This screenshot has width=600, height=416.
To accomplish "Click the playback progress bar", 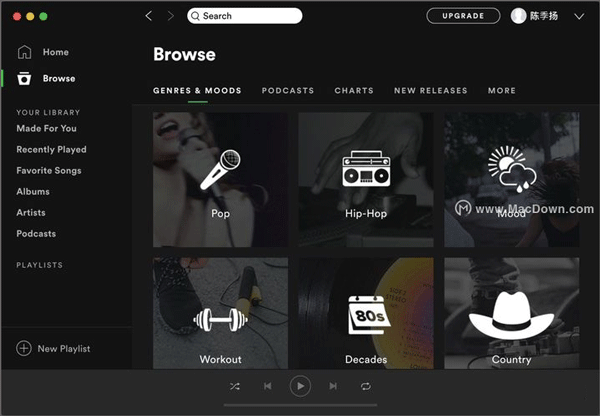I will [300, 405].
